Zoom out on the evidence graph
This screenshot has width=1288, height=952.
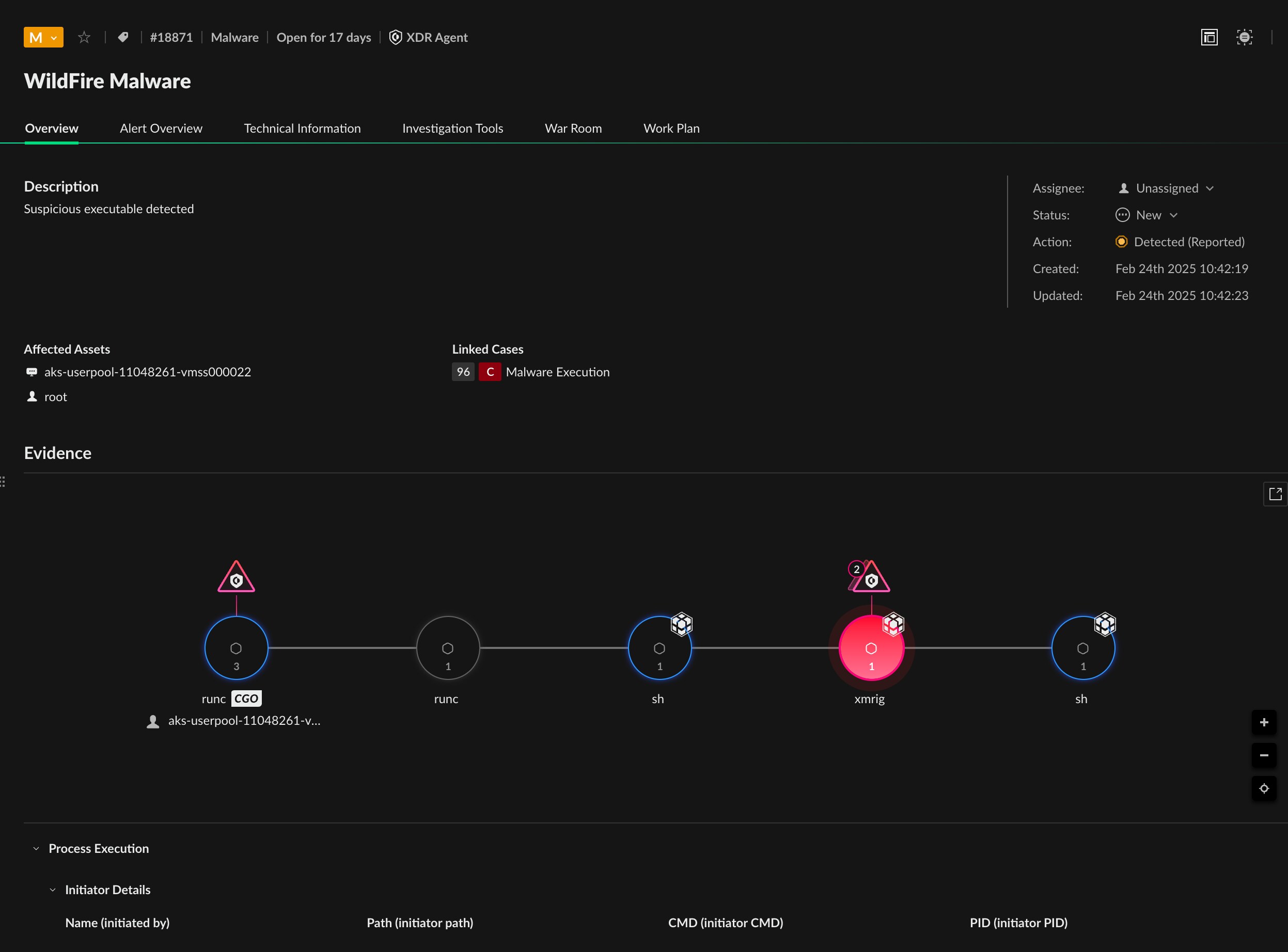(1263, 755)
